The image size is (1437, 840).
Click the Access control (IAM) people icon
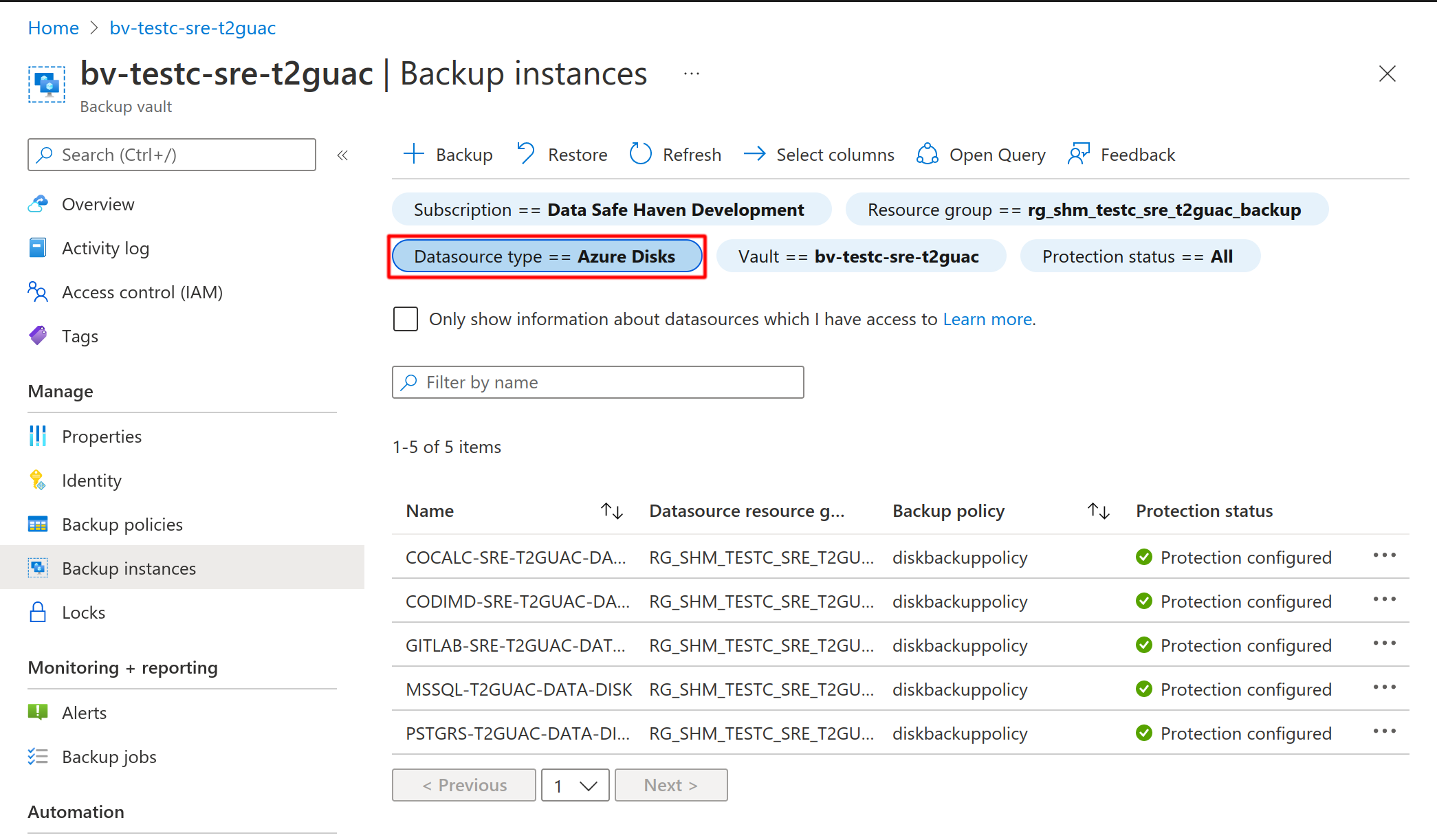coord(38,292)
